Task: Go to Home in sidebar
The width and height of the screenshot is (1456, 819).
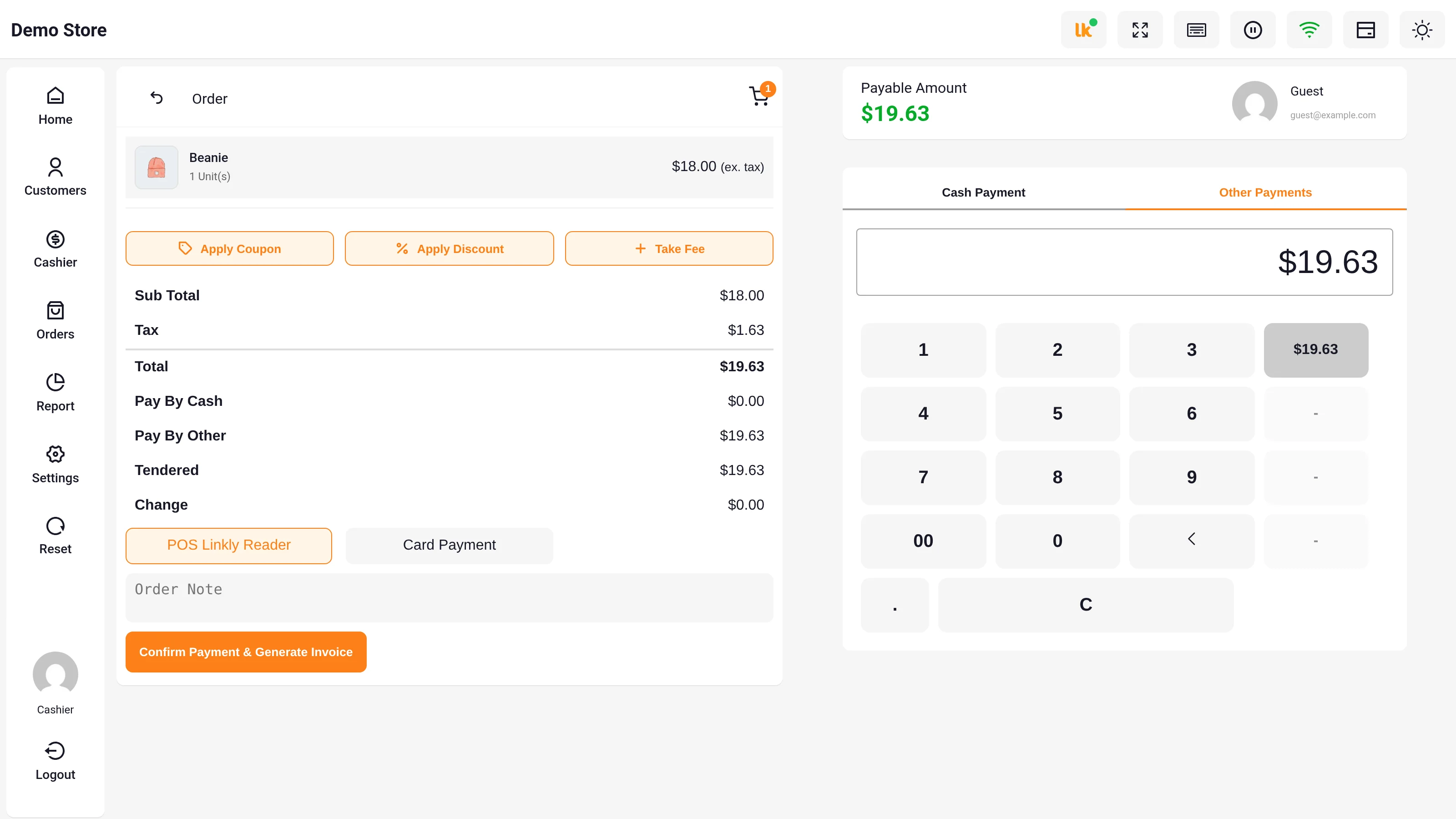Action: (56, 106)
